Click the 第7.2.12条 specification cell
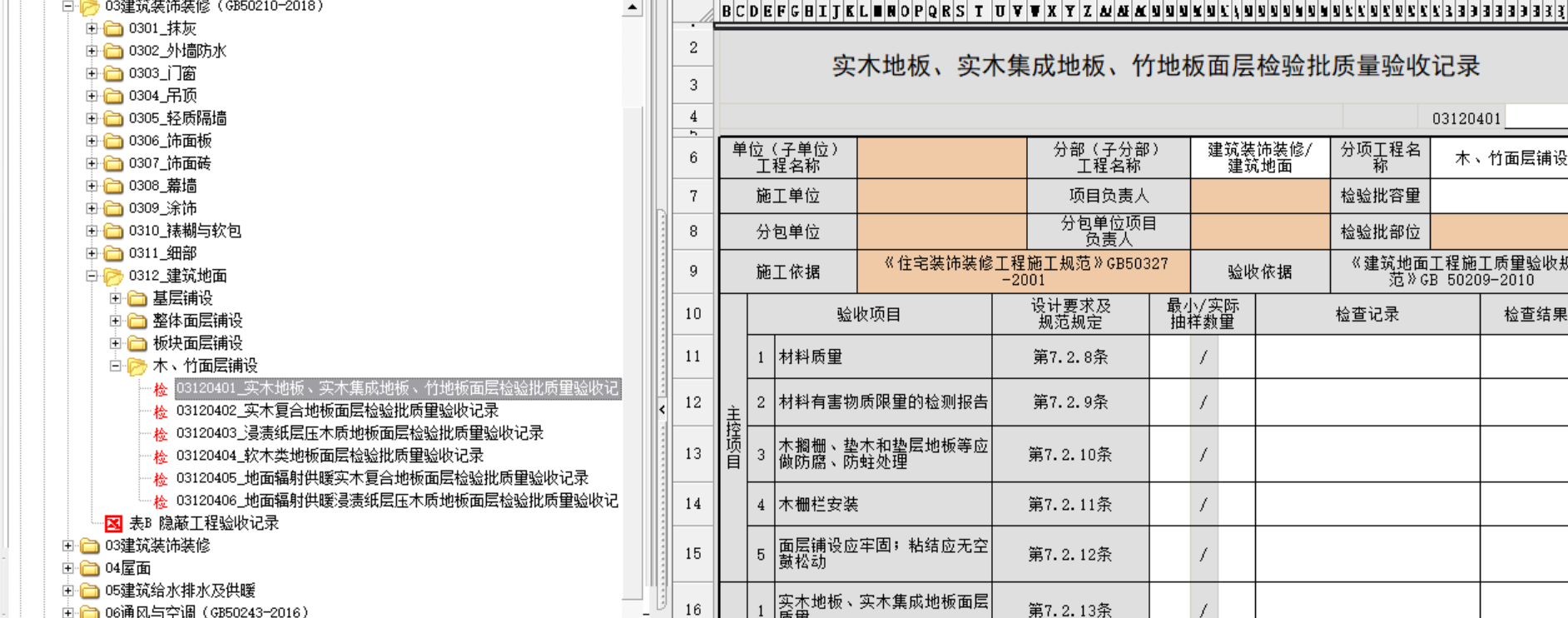The height and width of the screenshot is (618, 1568). 1070,554
